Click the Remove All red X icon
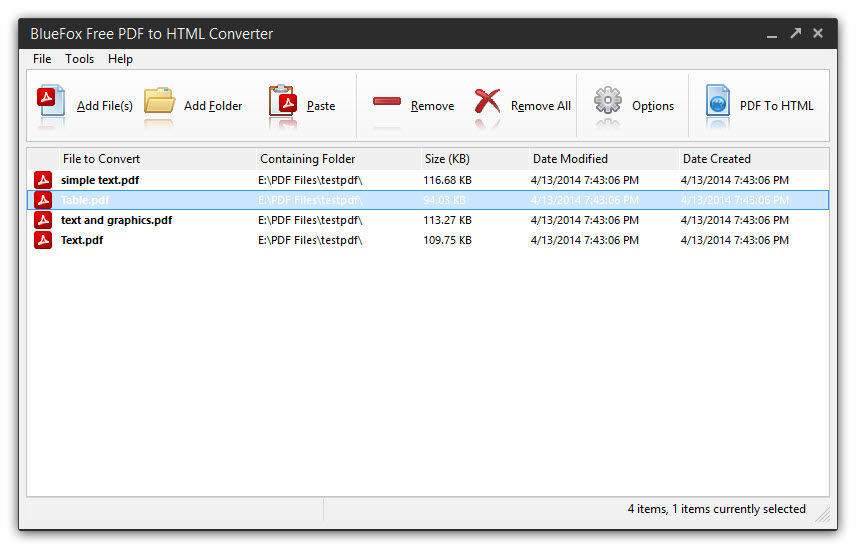The image size is (856, 548). pos(487,102)
